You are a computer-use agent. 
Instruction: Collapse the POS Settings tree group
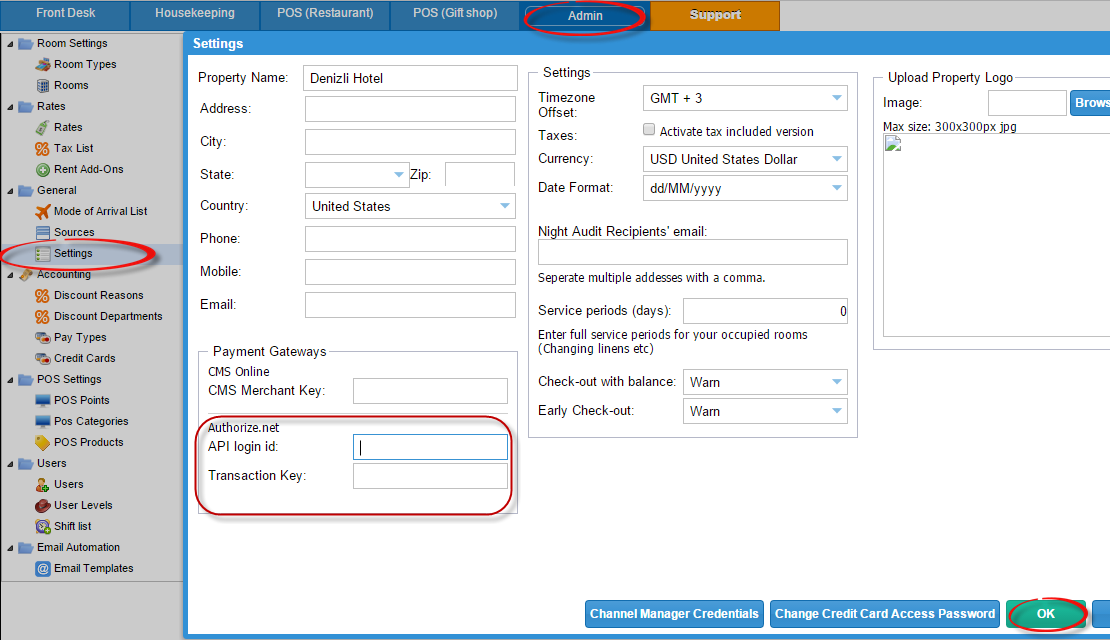(x=9, y=379)
